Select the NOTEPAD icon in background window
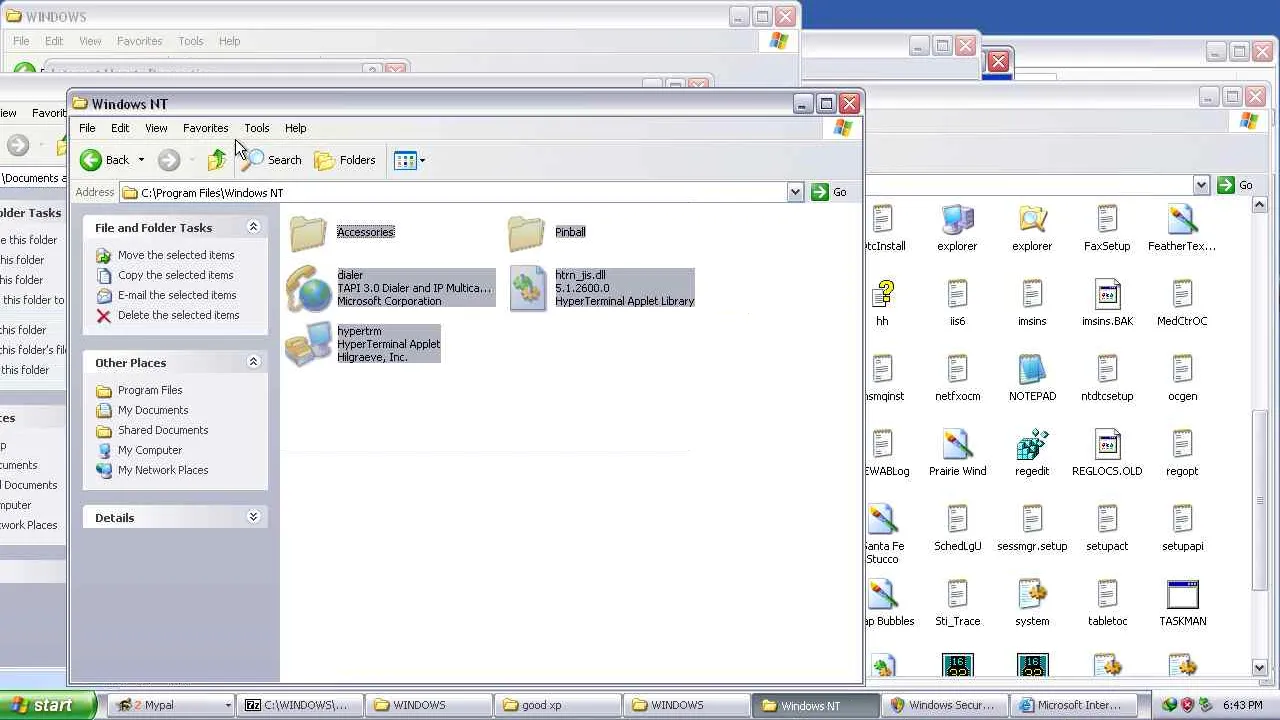Screen dimensions: 1280x720 pyautogui.click(x=1032, y=370)
